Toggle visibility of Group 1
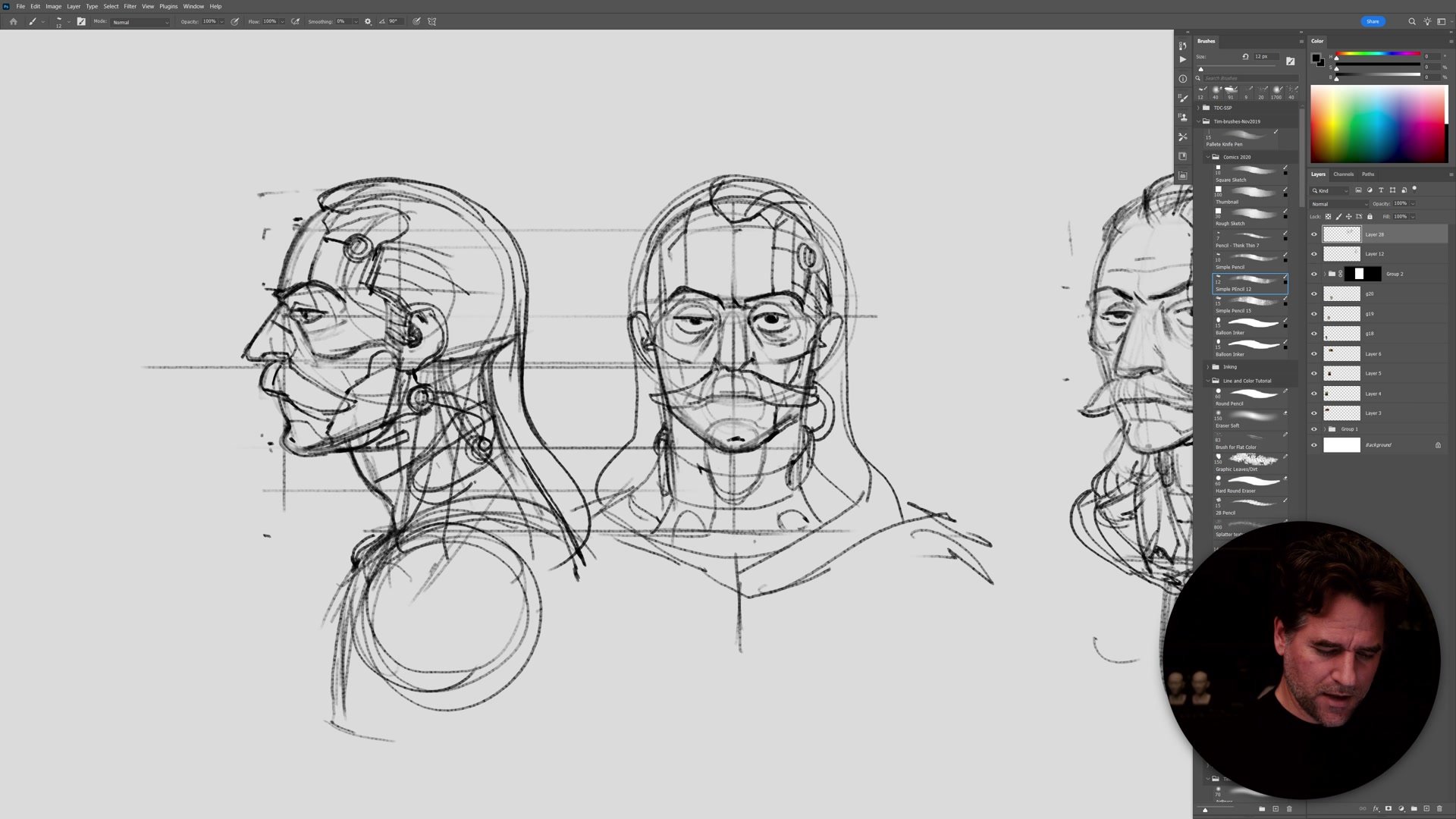Screen dimensions: 1456x819 click(1314, 429)
